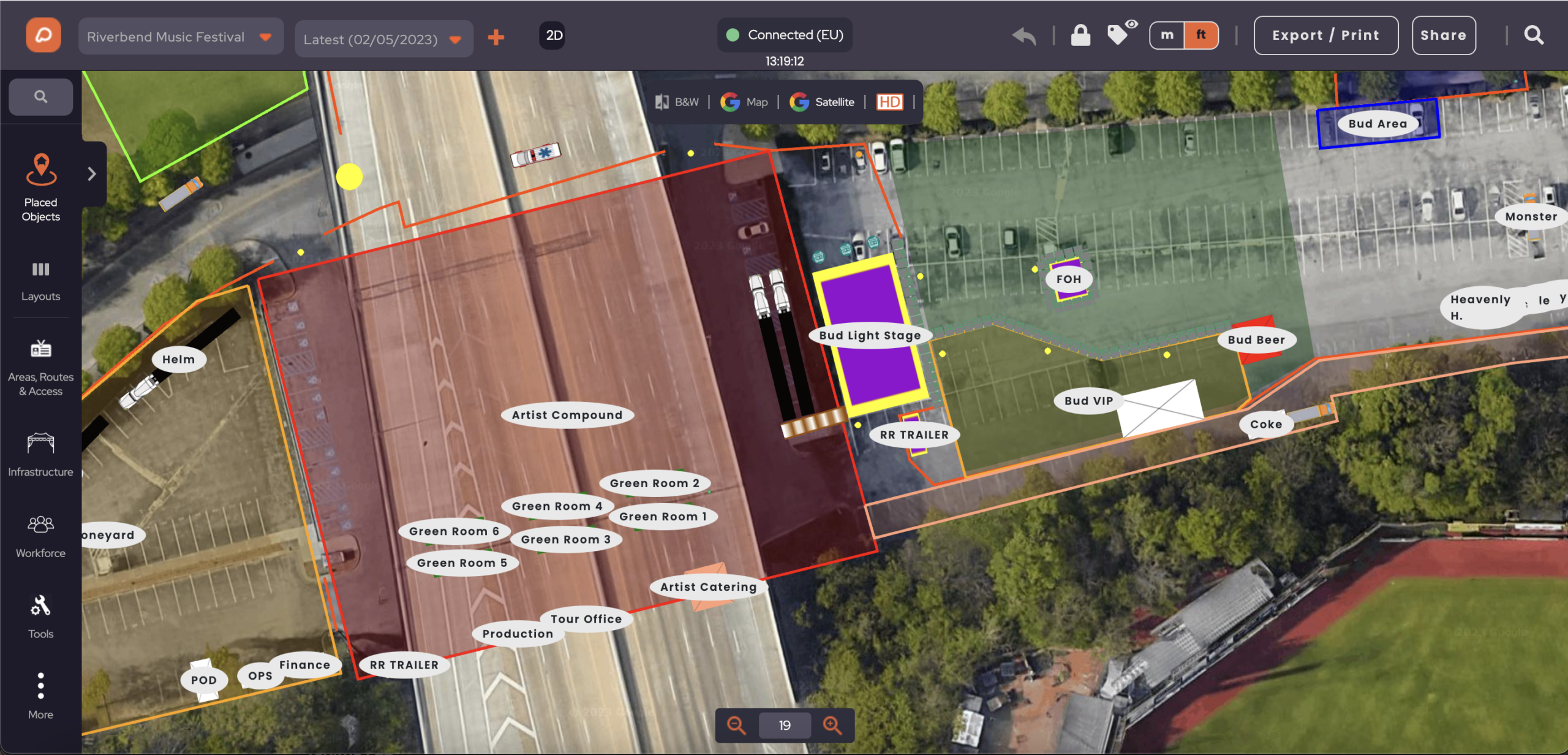This screenshot has height=755, width=1568.
Task: Select Areas, Routes & Access icon
Action: tap(41, 349)
